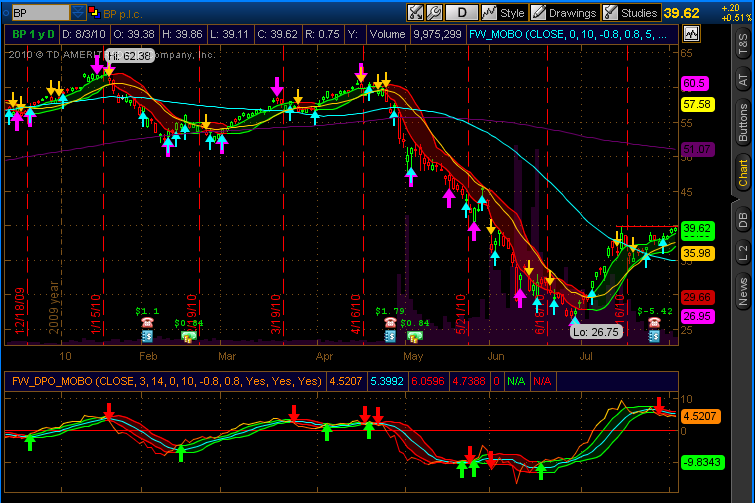This screenshot has height=503, width=755.
Task: Click the 3/19/10 expiration date marker
Action: coord(276,314)
